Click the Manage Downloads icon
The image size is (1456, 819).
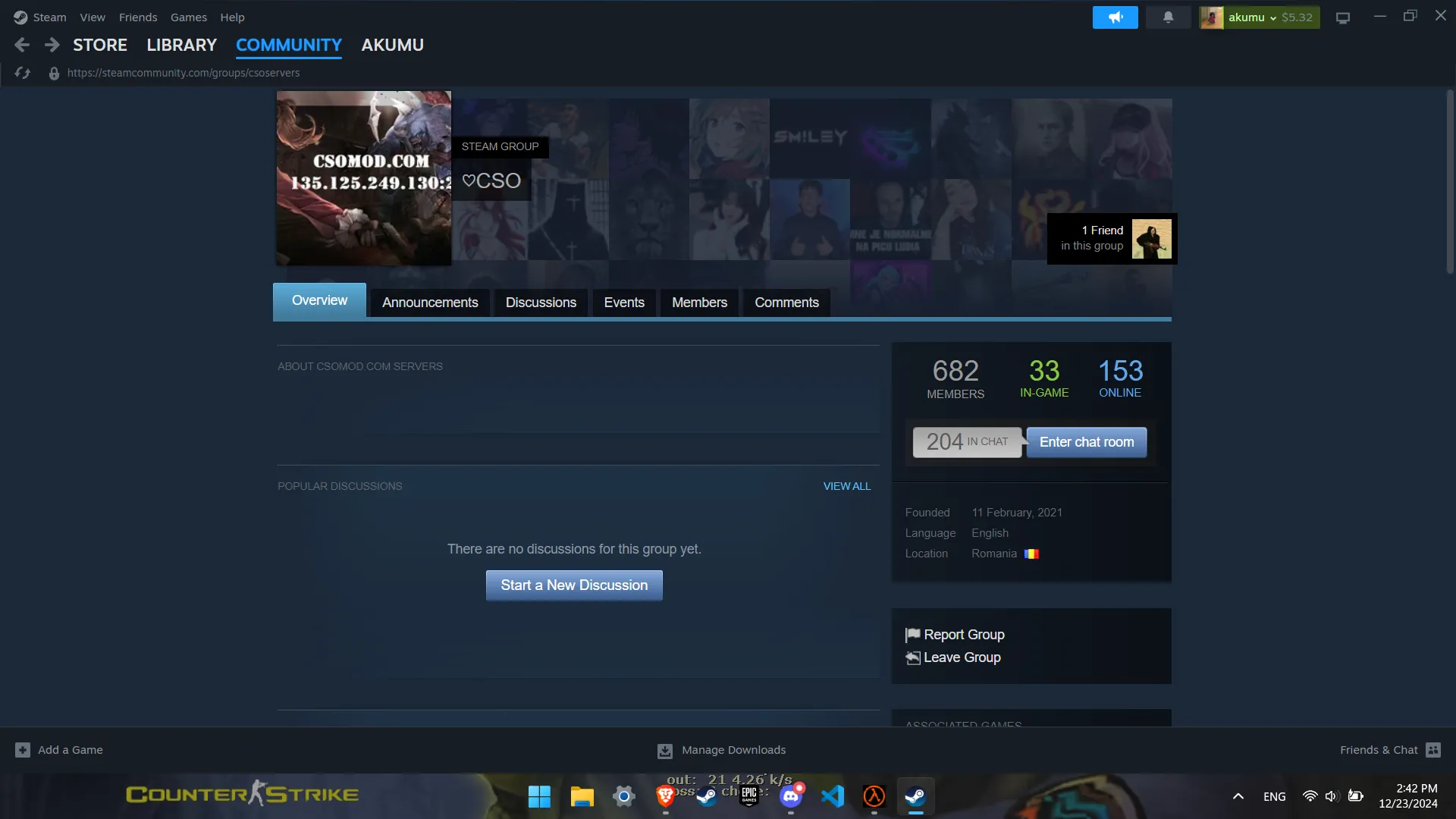(665, 751)
